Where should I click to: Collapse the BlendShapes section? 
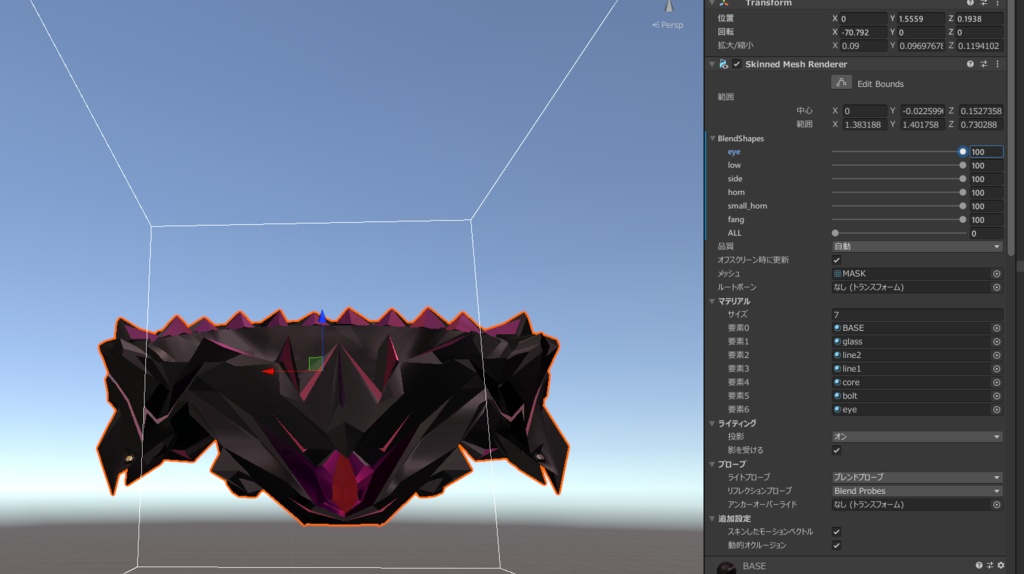(x=712, y=138)
